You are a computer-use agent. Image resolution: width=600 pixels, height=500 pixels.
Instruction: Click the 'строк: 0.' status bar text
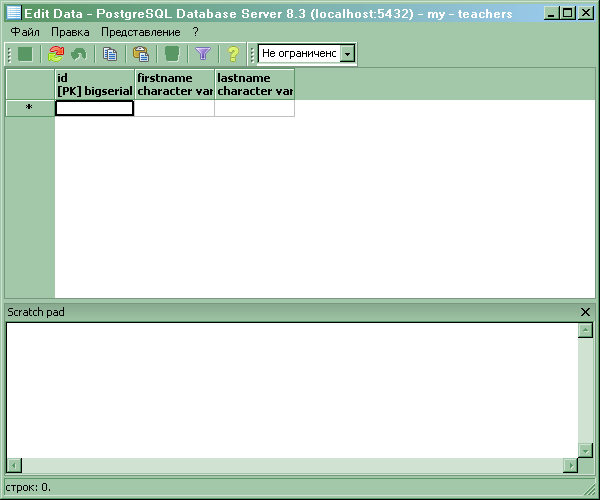click(x=28, y=487)
